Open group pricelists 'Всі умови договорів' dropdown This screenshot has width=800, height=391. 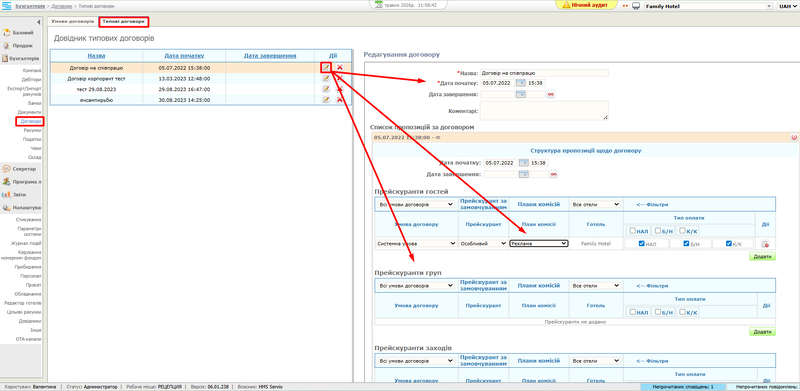pyautogui.click(x=415, y=286)
